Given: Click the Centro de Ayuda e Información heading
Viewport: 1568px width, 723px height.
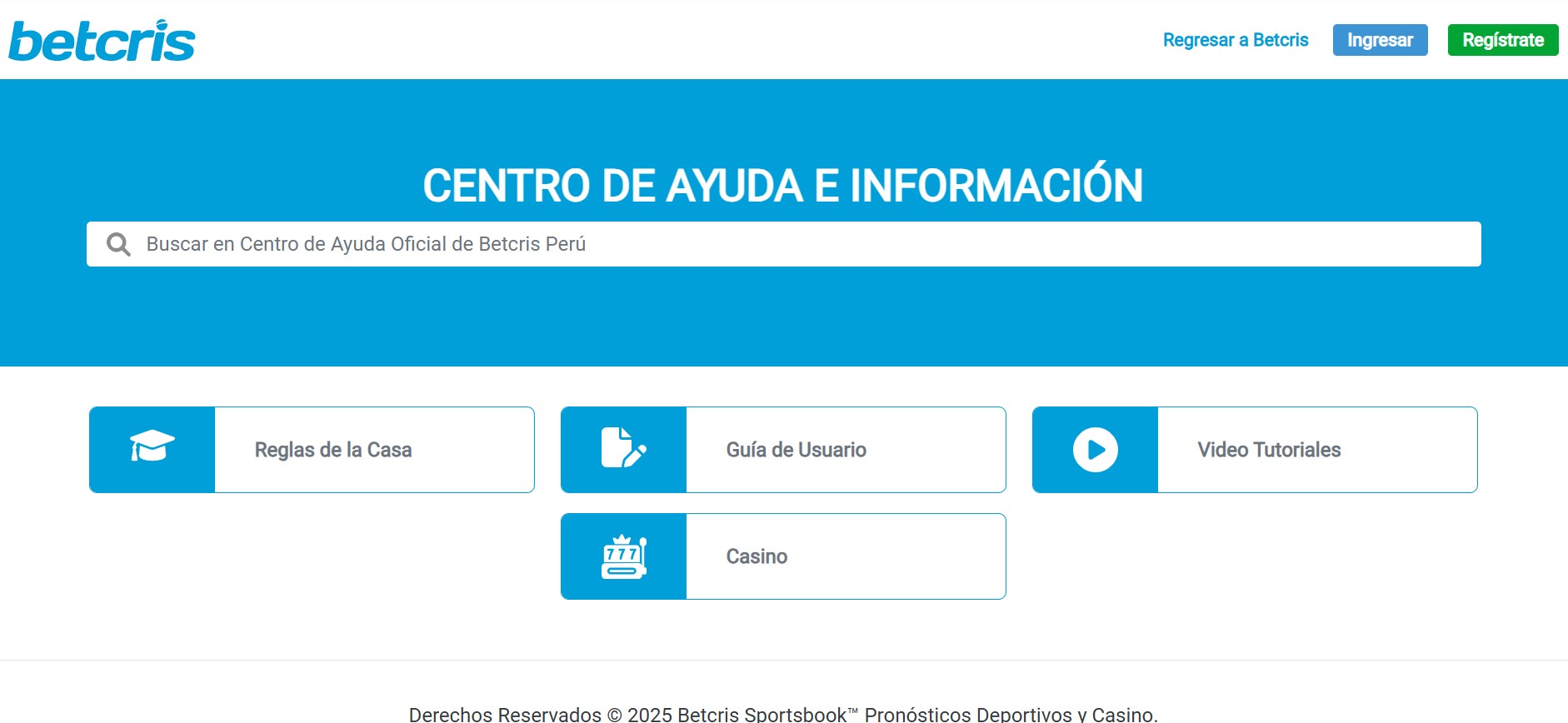Looking at the screenshot, I should coord(783,184).
